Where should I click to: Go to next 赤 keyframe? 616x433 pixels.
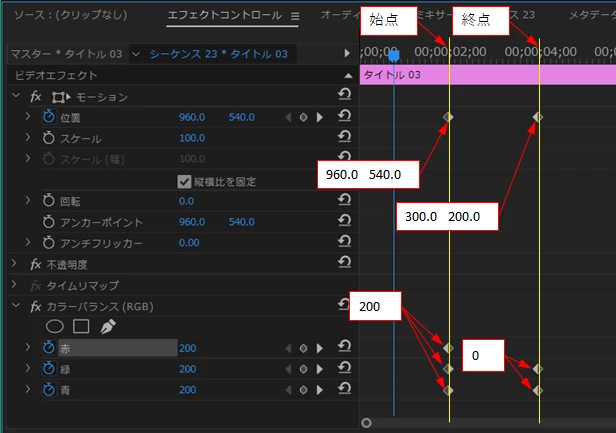320,348
